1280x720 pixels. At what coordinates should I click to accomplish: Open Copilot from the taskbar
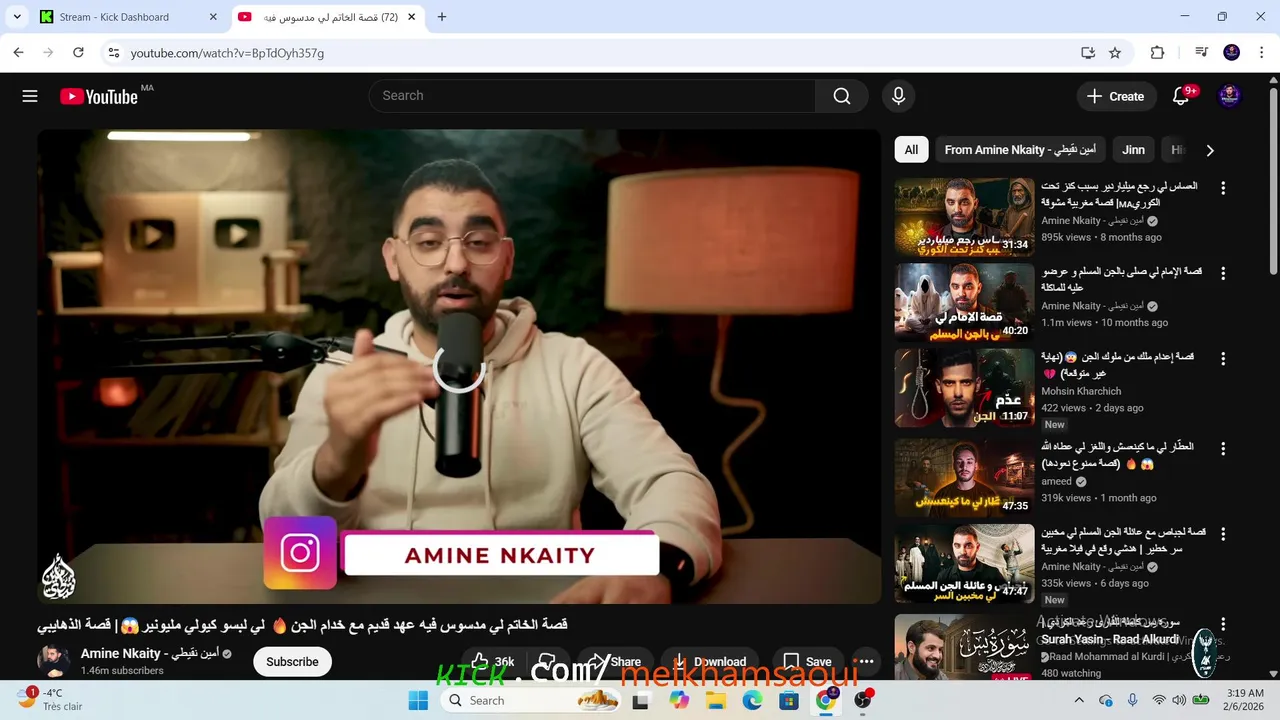(679, 701)
